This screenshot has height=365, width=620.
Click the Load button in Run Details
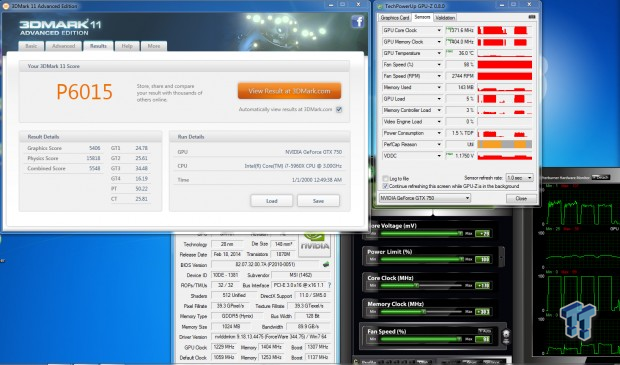[x=272, y=201]
